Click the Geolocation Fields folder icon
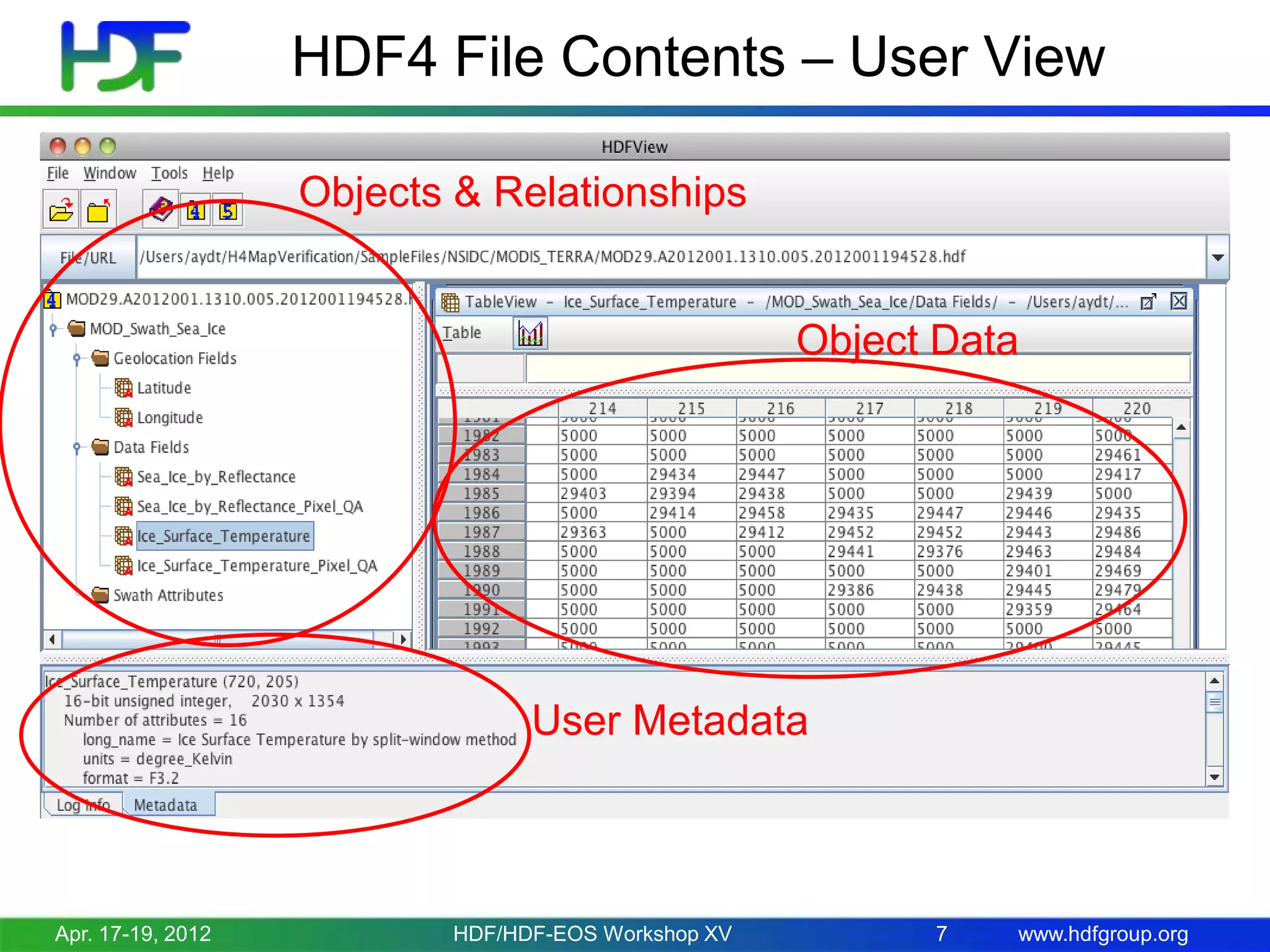This screenshot has height=952, width=1270. click(100, 358)
